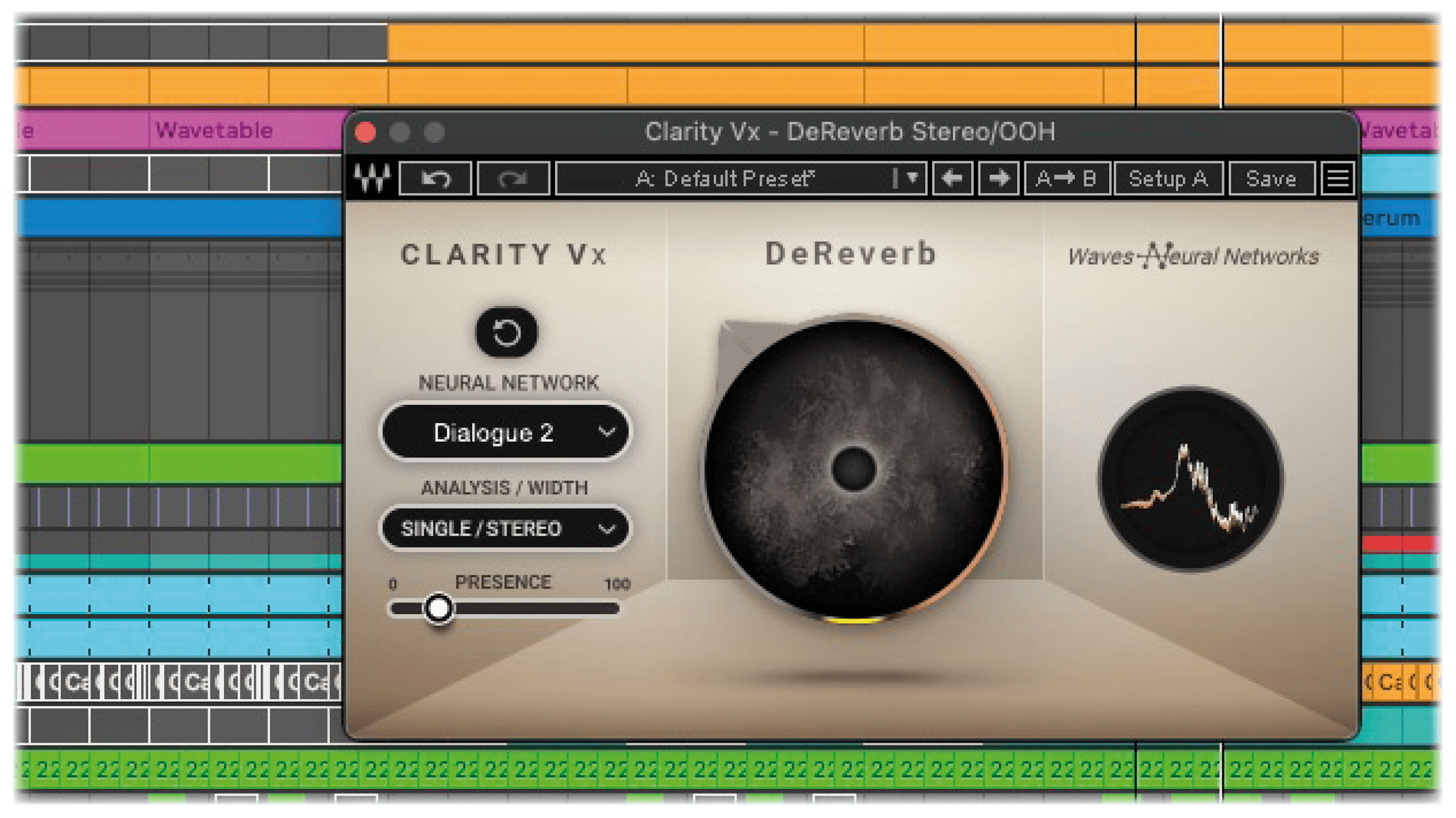Open the Dialogue 2 neural network dropdown
The height and width of the screenshot is (818, 1456).
tap(506, 432)
